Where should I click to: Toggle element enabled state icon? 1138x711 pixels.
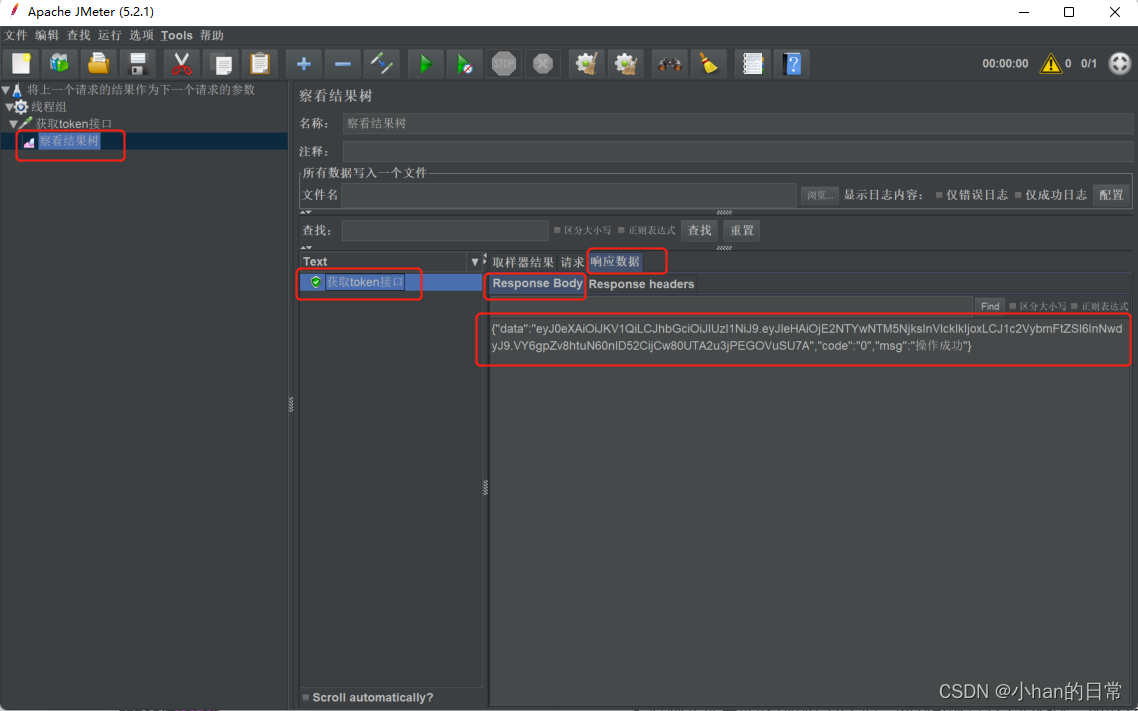382,64
